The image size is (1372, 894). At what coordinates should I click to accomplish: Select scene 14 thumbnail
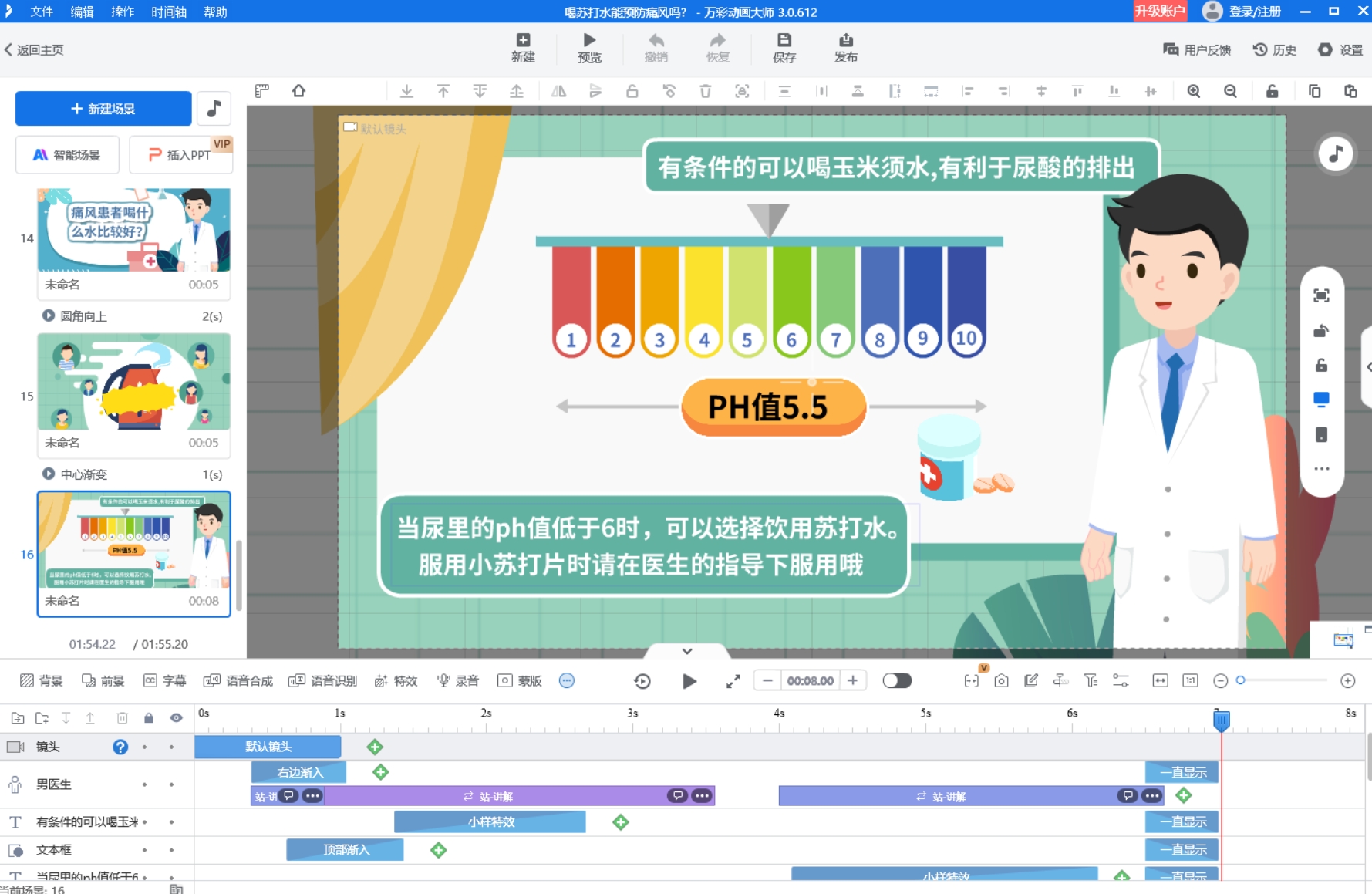134,230
